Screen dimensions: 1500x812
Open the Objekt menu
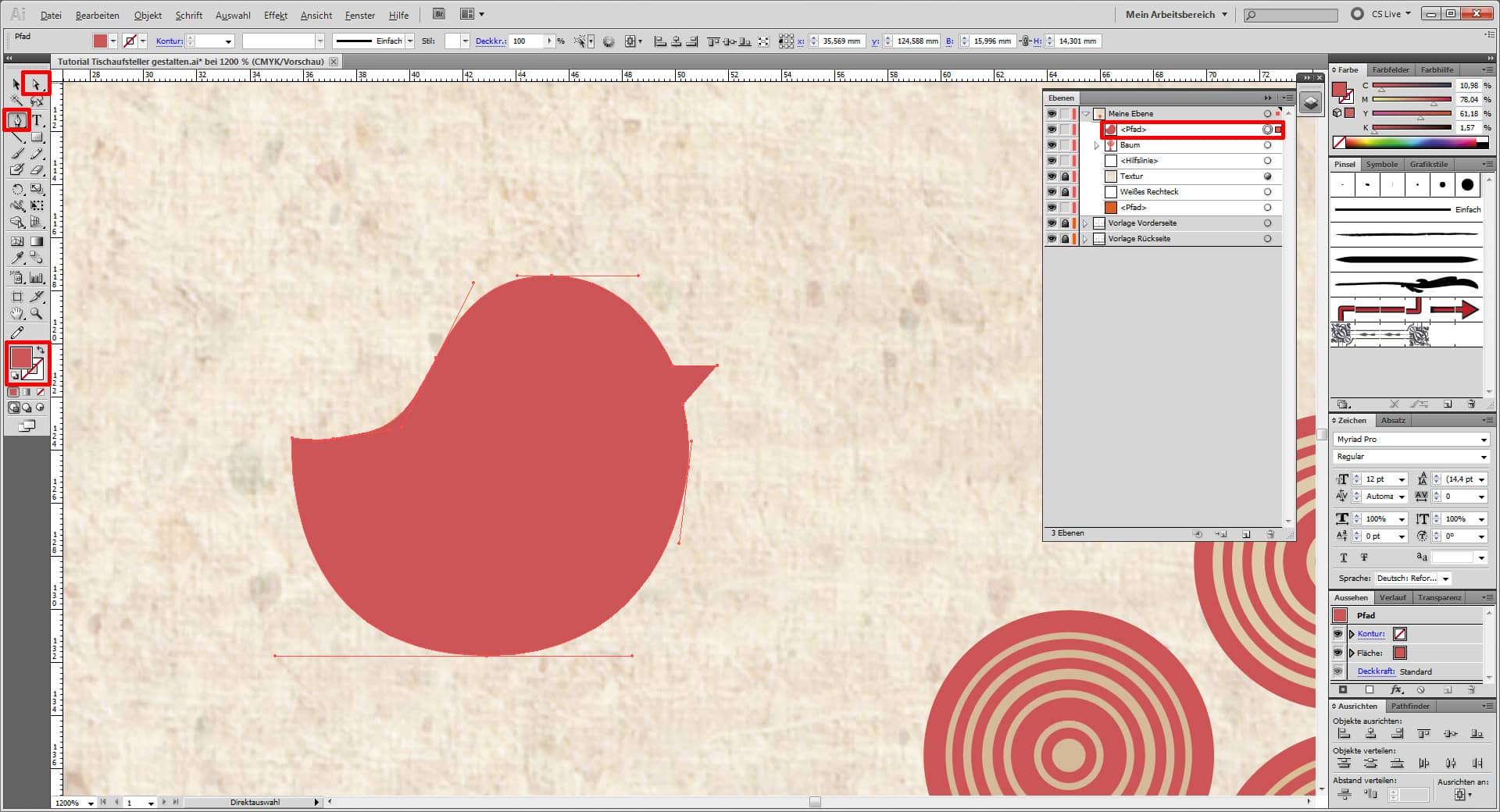(x=148, y=15)
